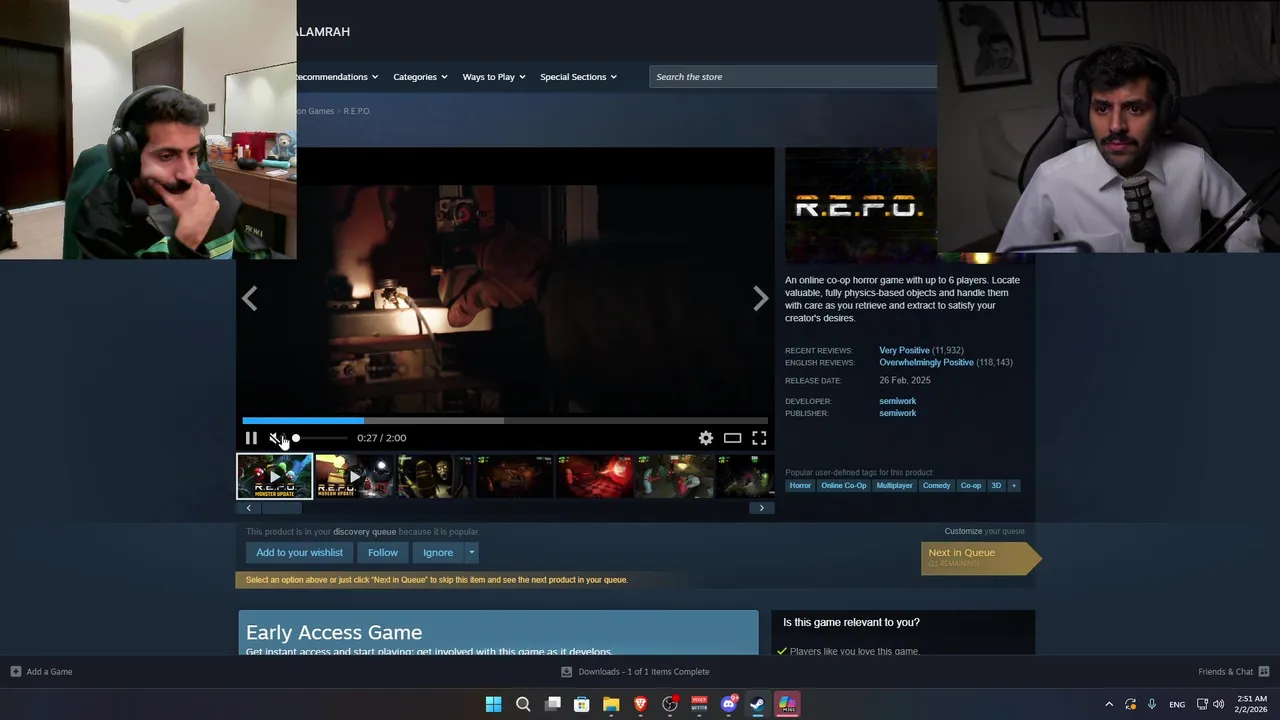
Task: Open semiwork publisher page
Action: (897, 413)
